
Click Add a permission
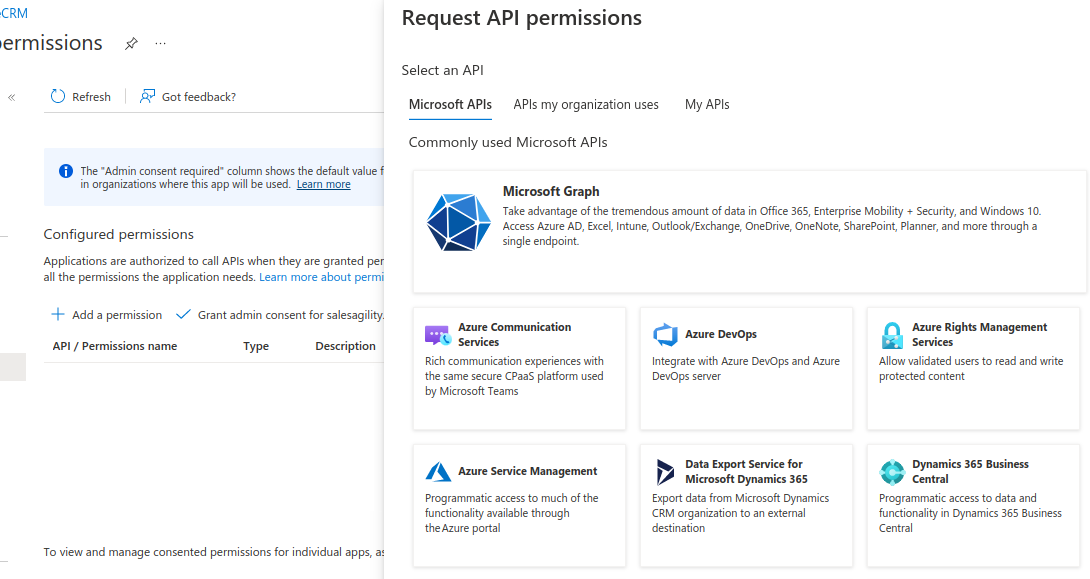click(106, 314)
